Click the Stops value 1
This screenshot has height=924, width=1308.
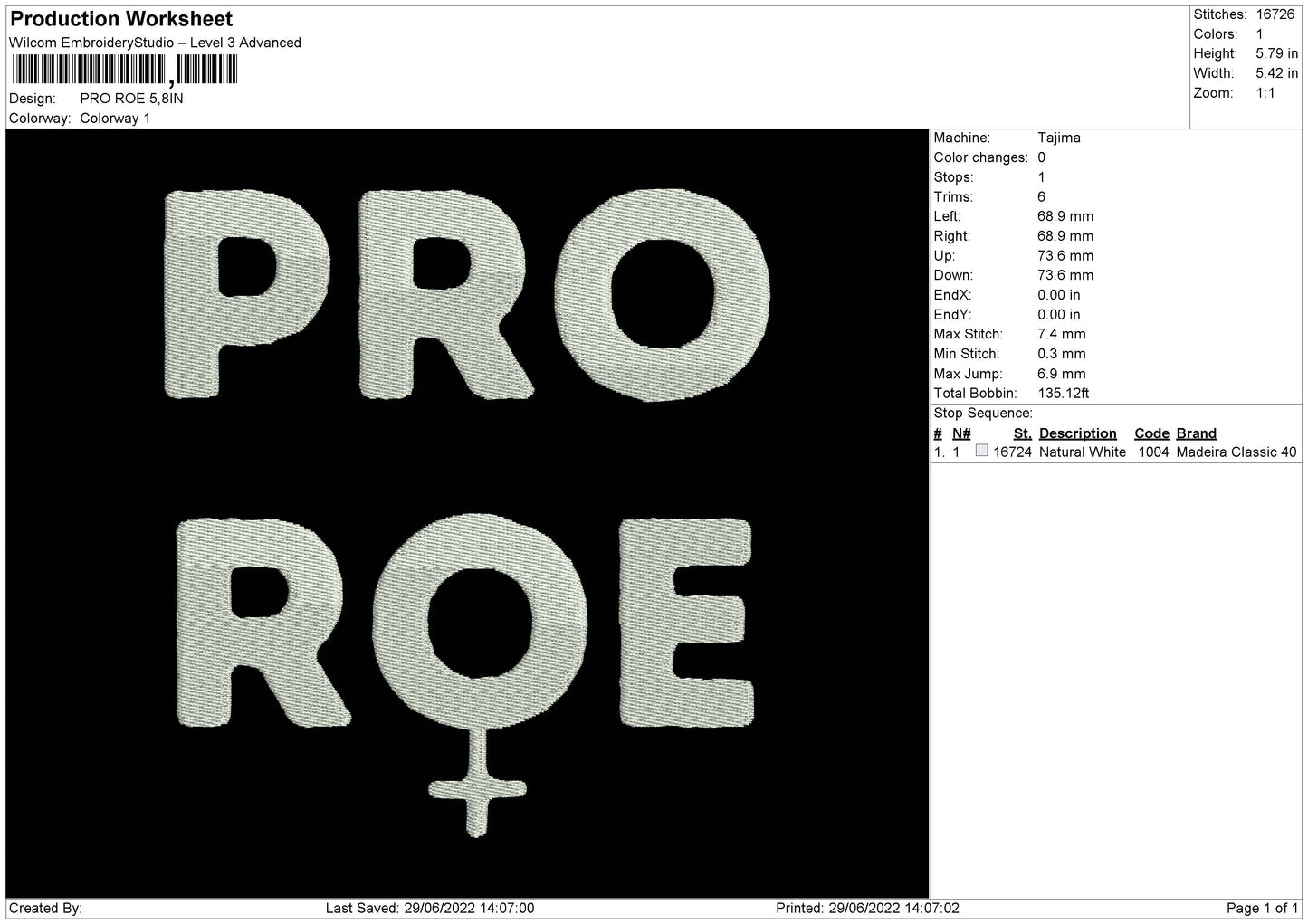pos(1041,177)
